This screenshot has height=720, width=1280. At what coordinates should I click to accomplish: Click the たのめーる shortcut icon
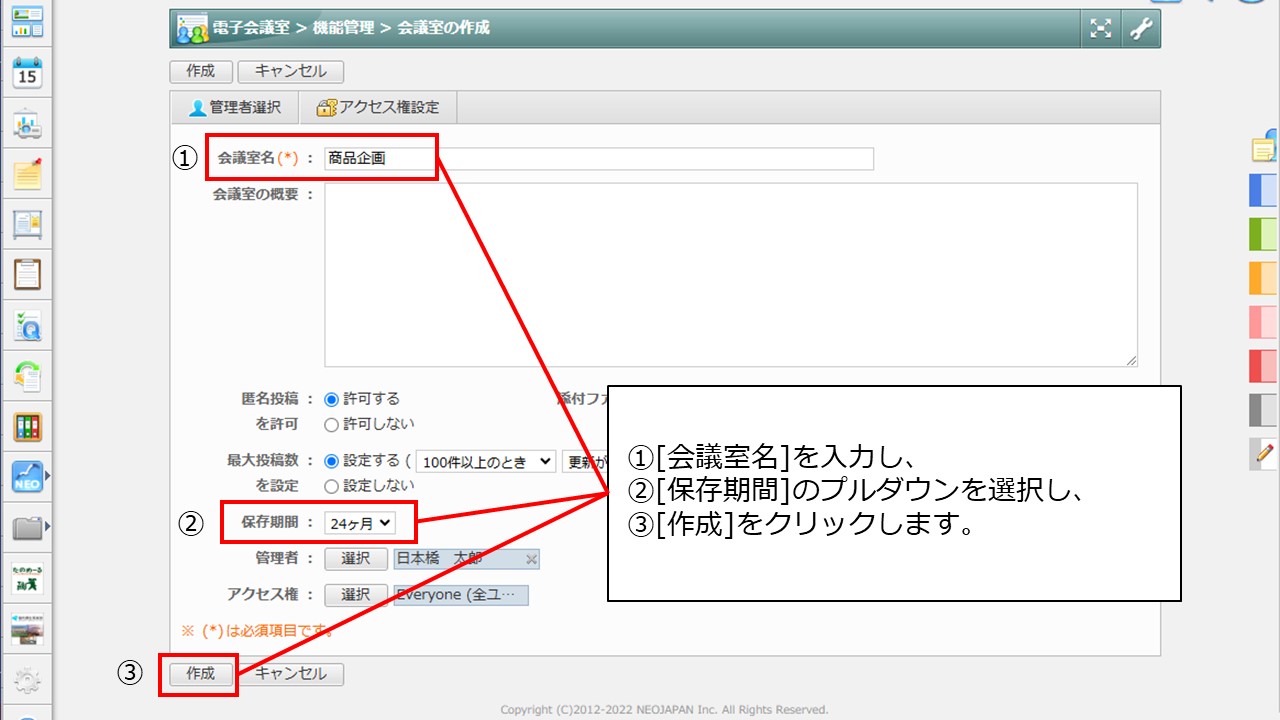[x=27, y=578]
